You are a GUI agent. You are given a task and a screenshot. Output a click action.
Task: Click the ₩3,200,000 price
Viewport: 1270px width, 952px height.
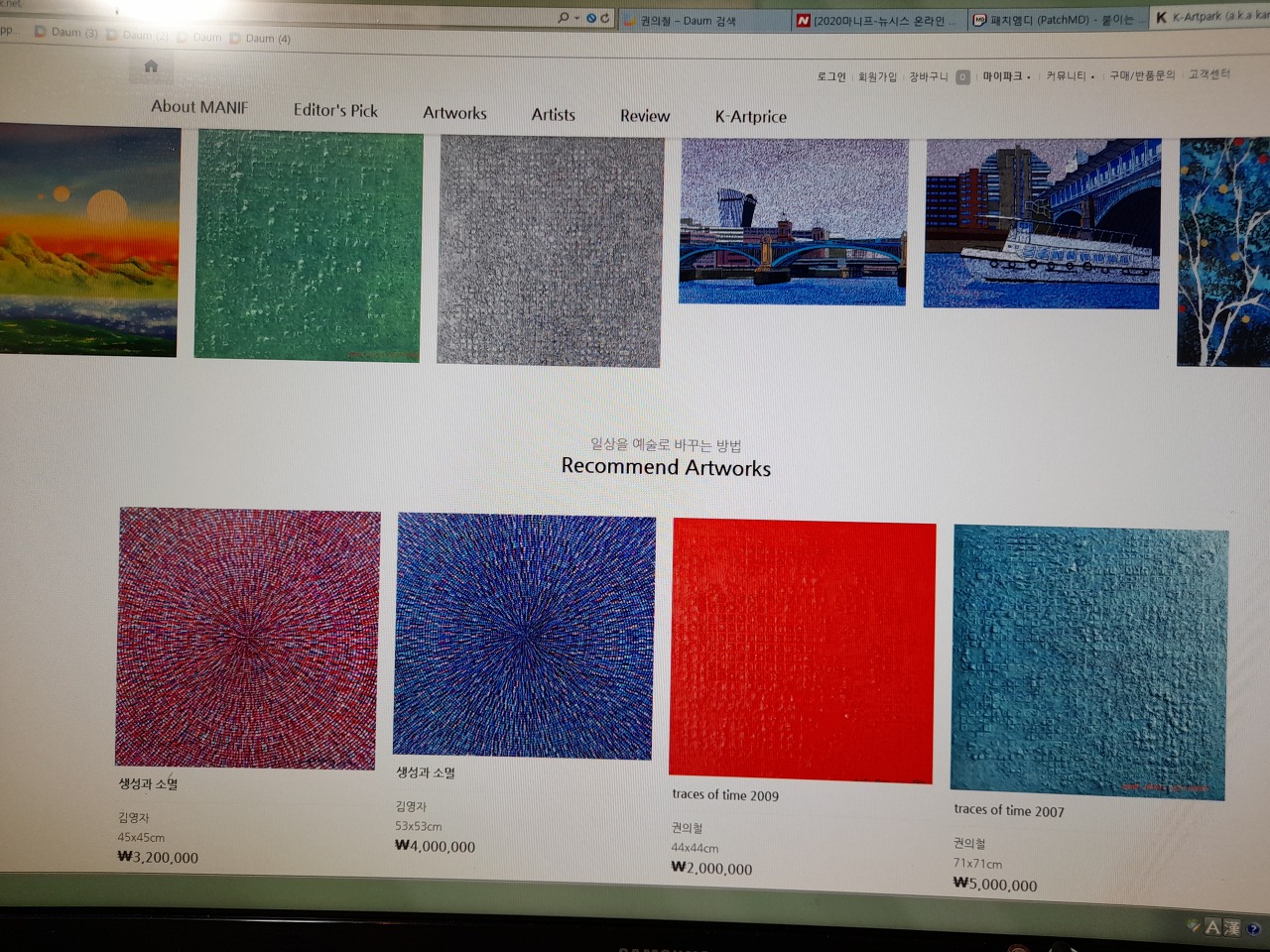pos(158,857)
